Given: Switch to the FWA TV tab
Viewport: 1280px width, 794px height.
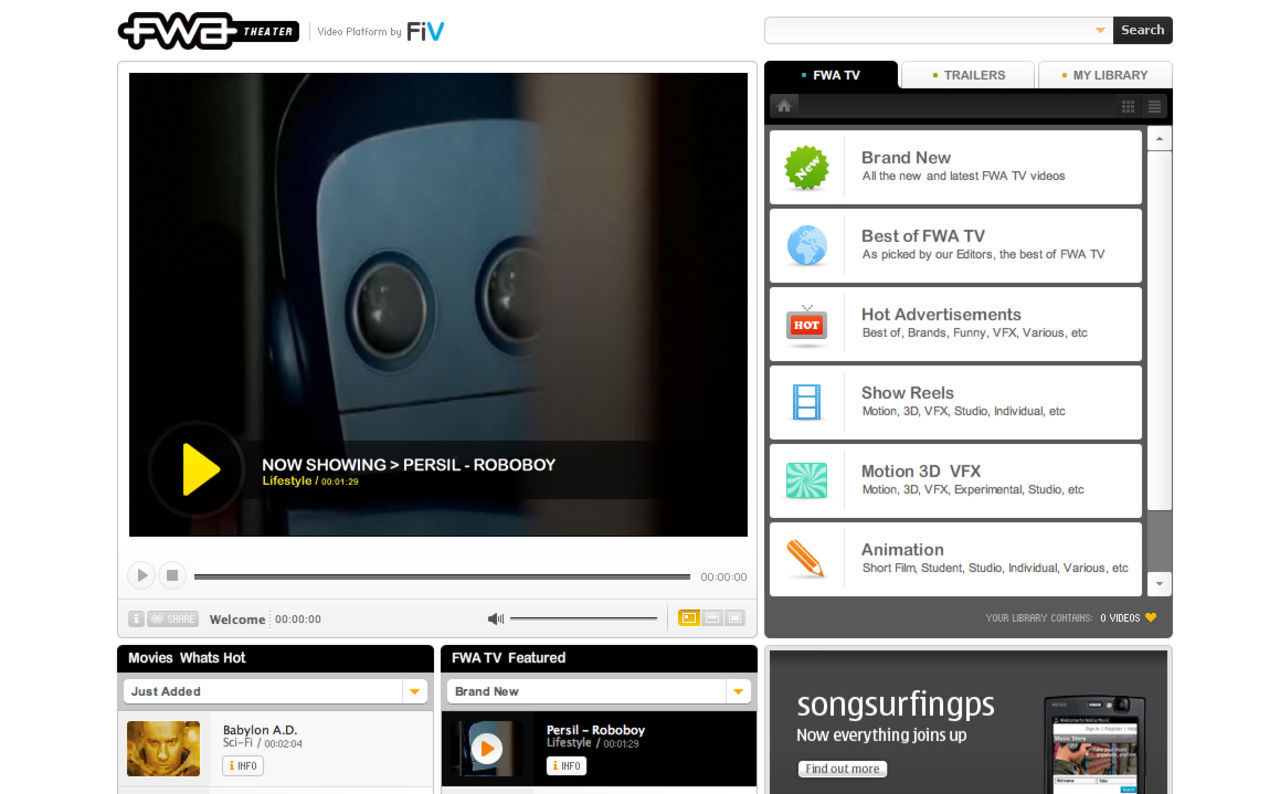Looking at the screenshot, I should [831, 75].
